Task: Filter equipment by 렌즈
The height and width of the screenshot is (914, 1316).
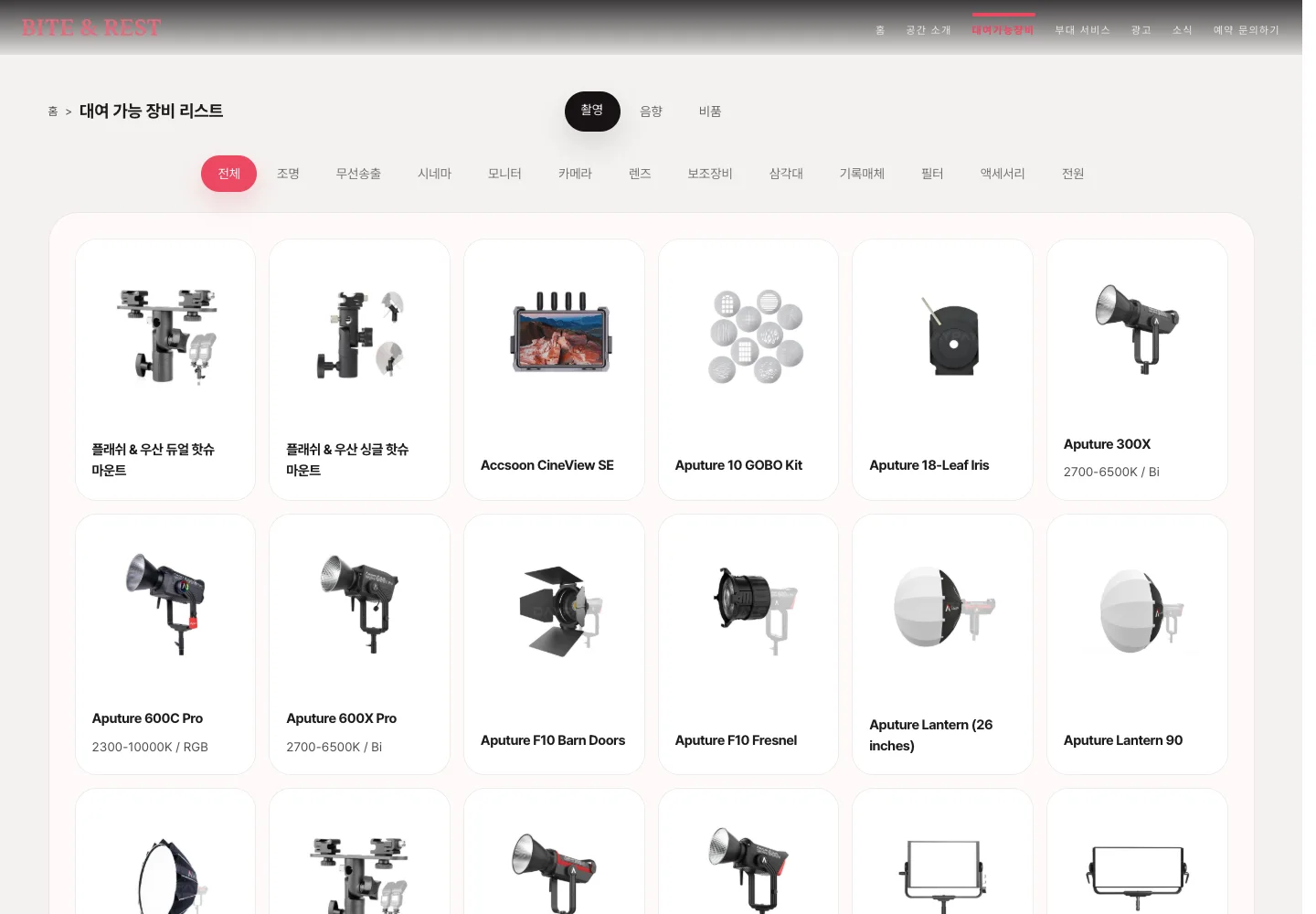Action: coord(640,174)
